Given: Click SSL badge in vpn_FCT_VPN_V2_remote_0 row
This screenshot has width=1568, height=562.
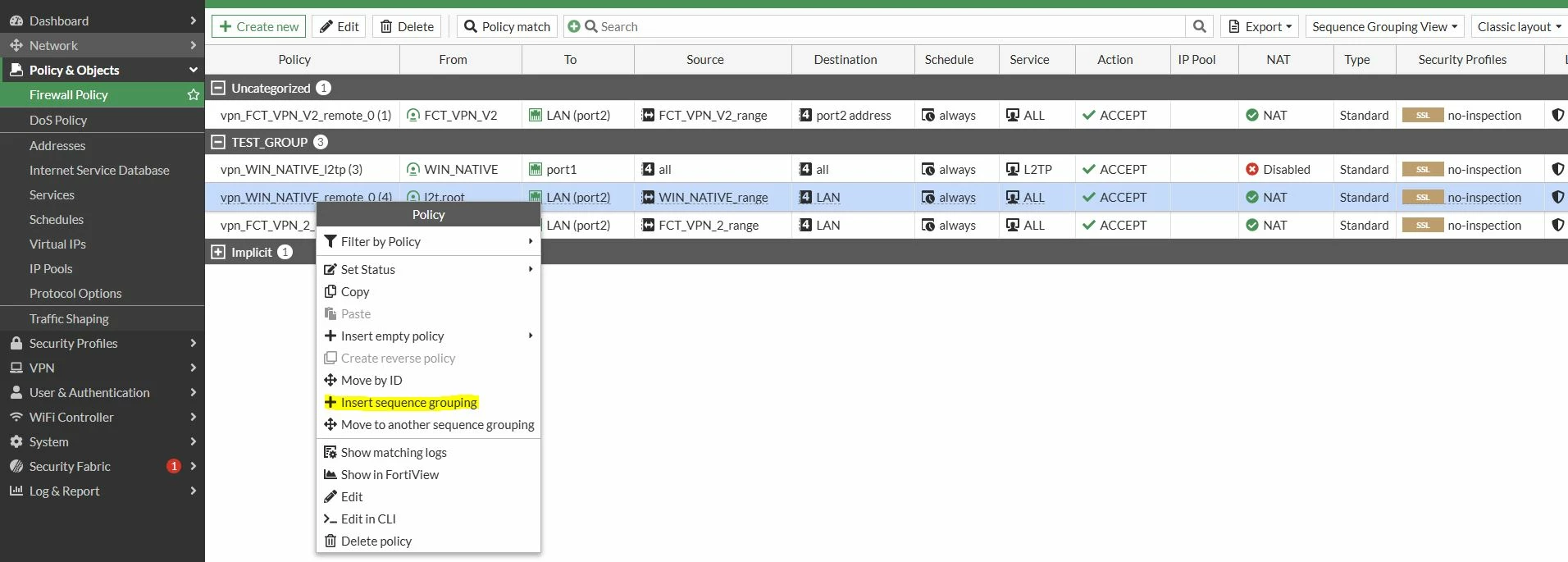Looking at the screenshot, I should coord(1423,115).
